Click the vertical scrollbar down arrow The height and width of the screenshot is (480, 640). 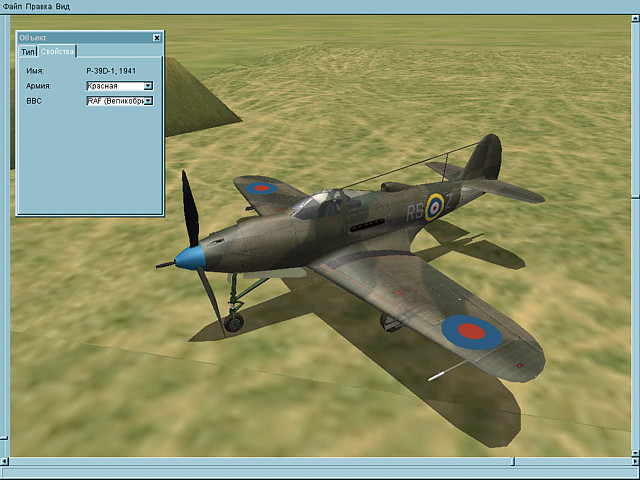[x=636, y=453]
